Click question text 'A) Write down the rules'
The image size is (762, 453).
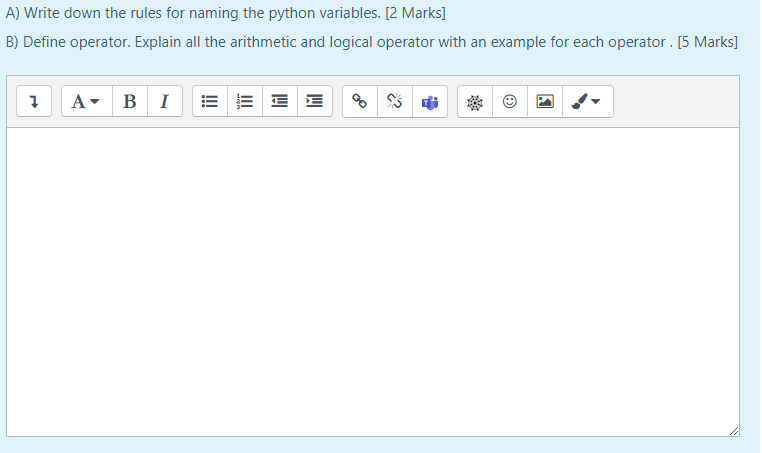[x=83, y=13]
